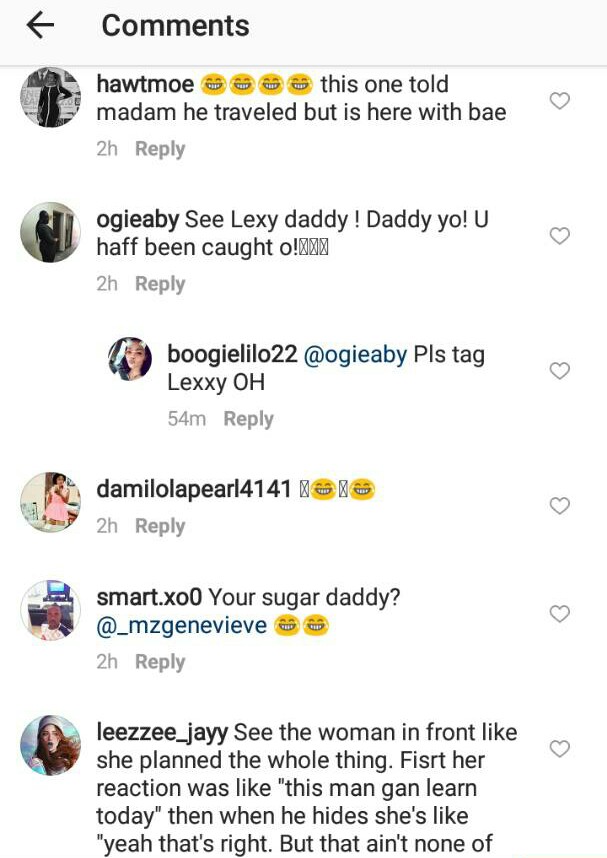The width and height of the screenshot is (607, 858).
Task: Open smart.xo0's profile photo
Action: click(x=50, y=610)
